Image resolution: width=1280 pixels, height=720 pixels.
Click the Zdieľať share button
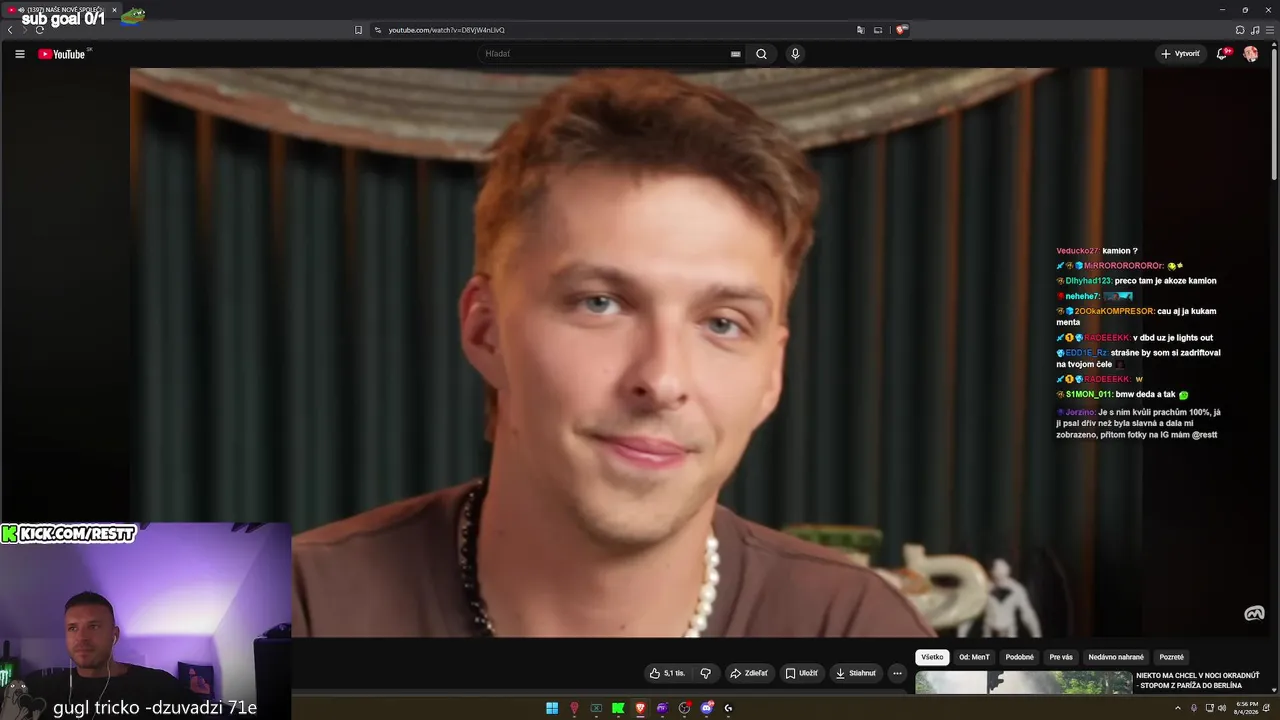pos(749,673)
